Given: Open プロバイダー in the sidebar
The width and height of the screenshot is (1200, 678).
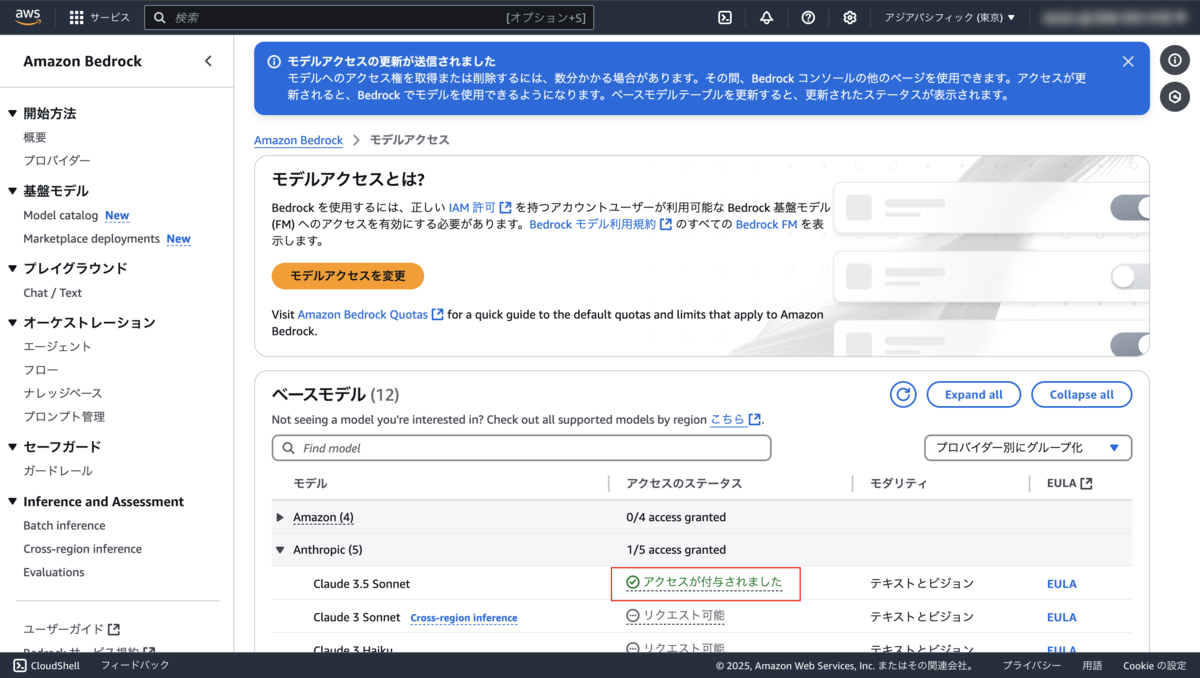Looking at the screenshot, I should pyautogui.click(x=57, y=160).
